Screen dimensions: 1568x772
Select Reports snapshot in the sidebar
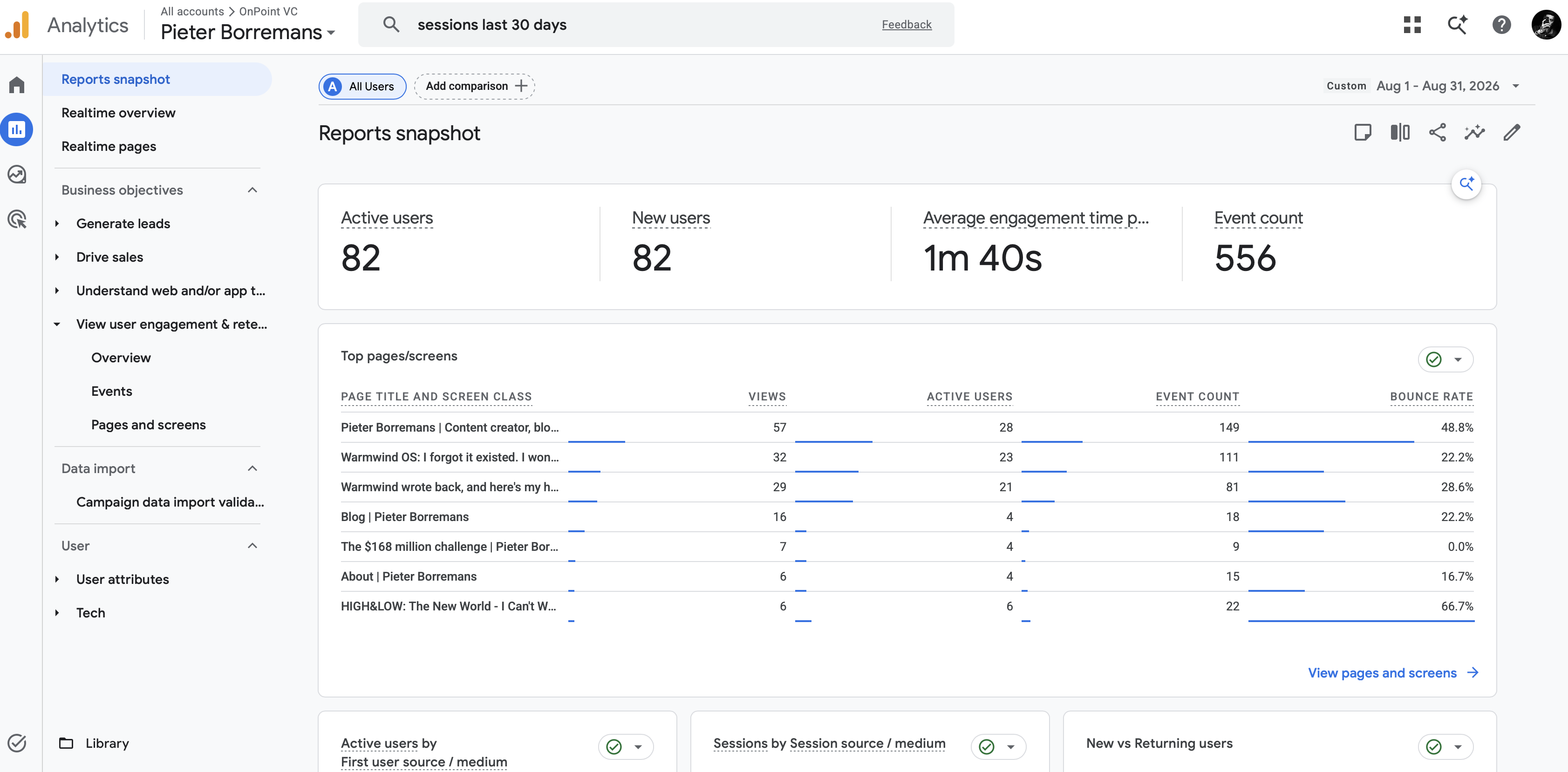tap(157, 79)
